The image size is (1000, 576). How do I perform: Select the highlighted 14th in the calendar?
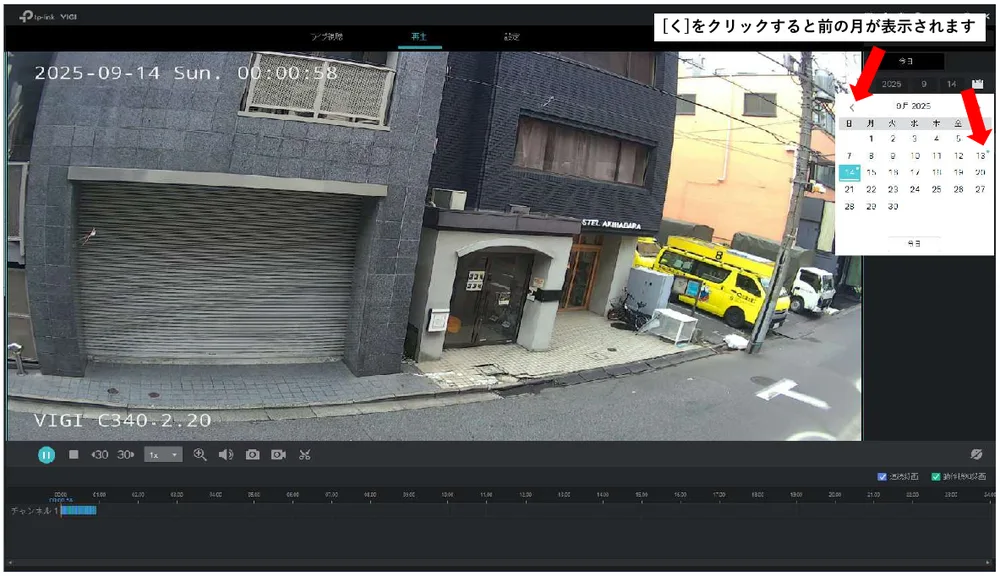click(849, 172)
